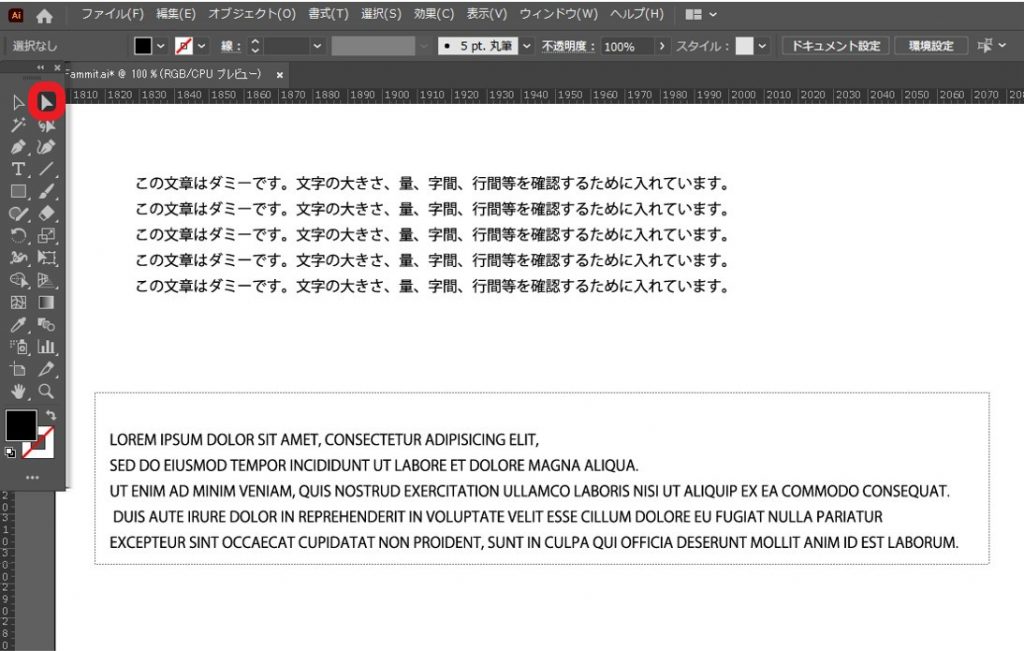This screenshot has width=1024, height=651.
Task: Select the Eyedropper tool
Action: (x=18, y=325)
